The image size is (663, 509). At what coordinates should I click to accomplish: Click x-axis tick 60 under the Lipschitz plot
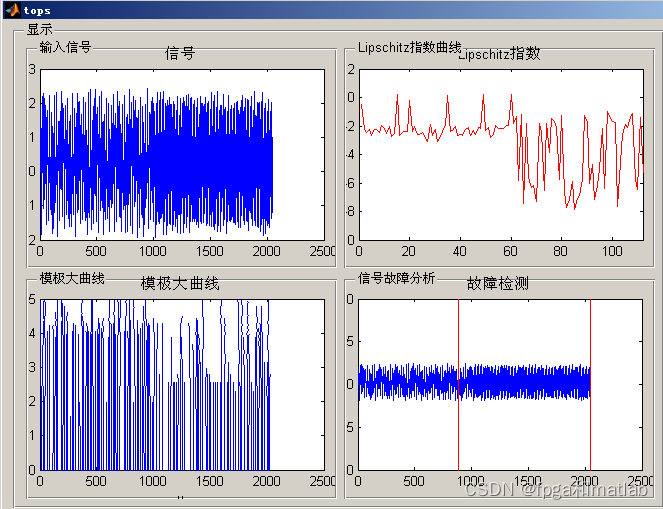510,251
